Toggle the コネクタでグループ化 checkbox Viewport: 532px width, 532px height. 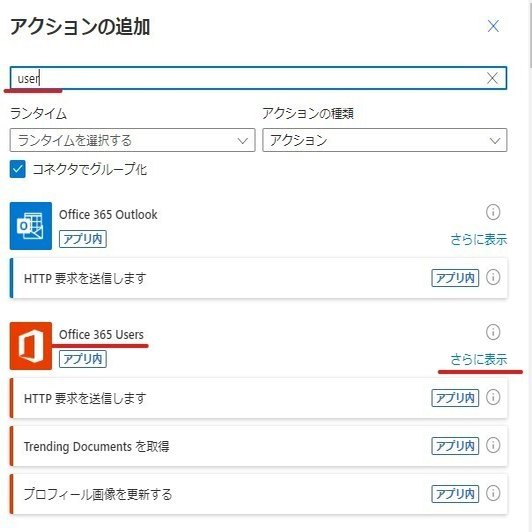coord(18,169)
